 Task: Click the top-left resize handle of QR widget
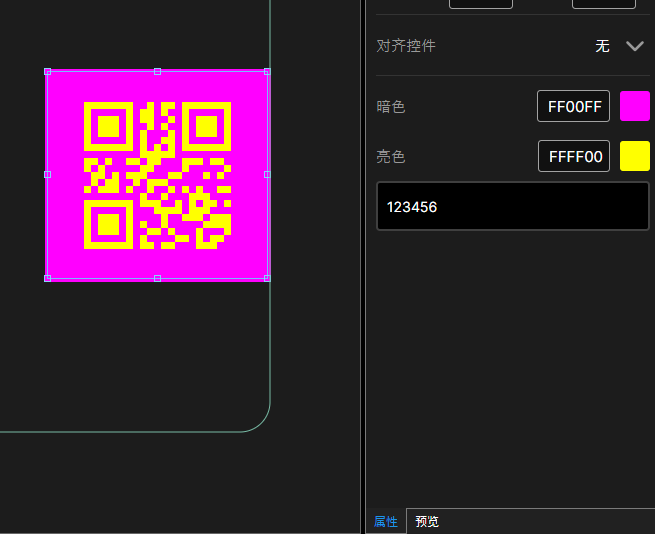point(48,72)
